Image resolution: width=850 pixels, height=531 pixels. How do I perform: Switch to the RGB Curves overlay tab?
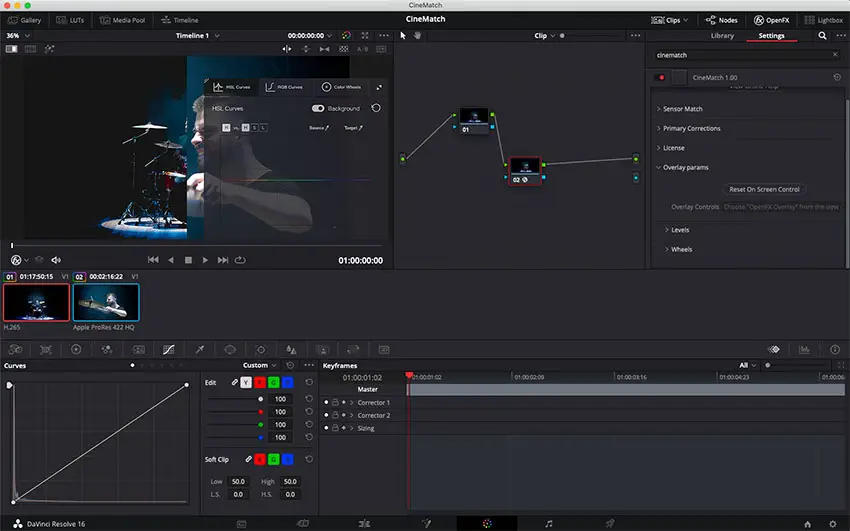284,87
